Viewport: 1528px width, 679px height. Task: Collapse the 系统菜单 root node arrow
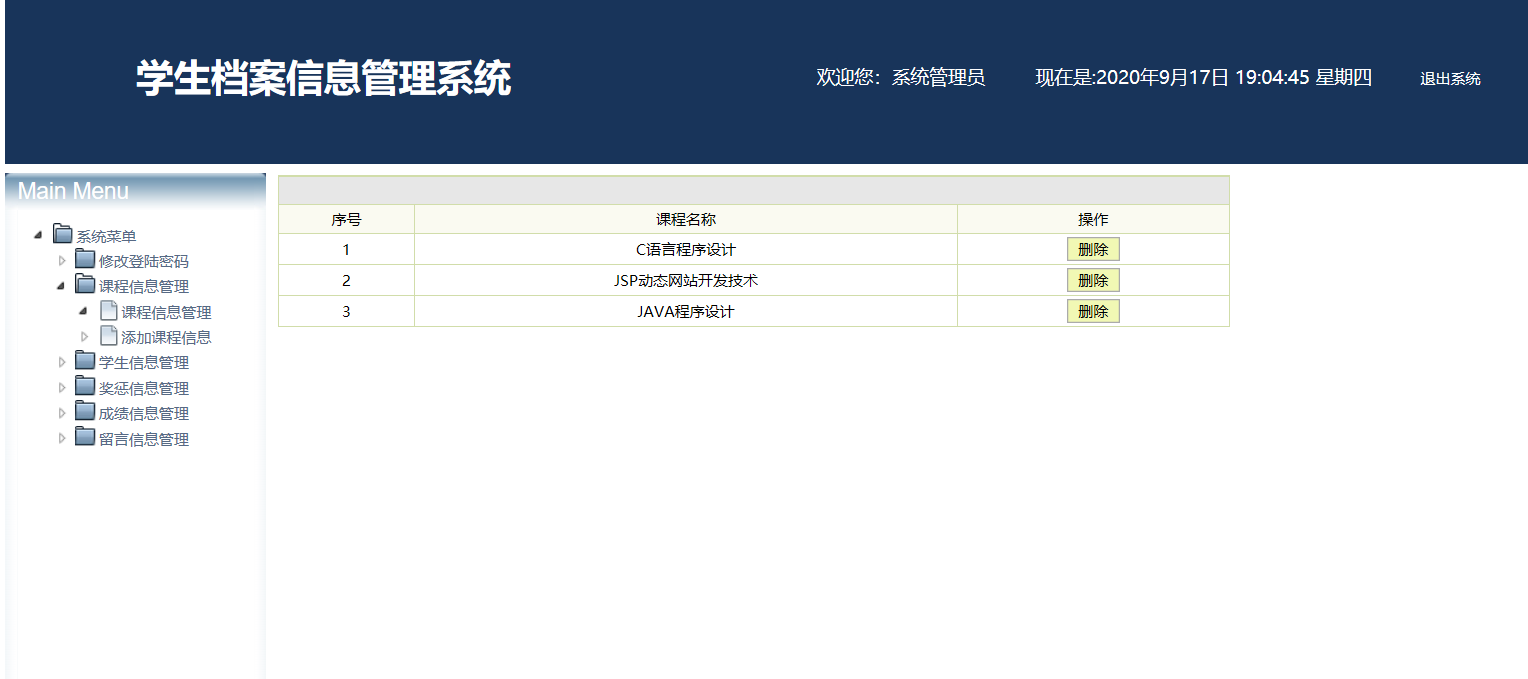[38, 235]
